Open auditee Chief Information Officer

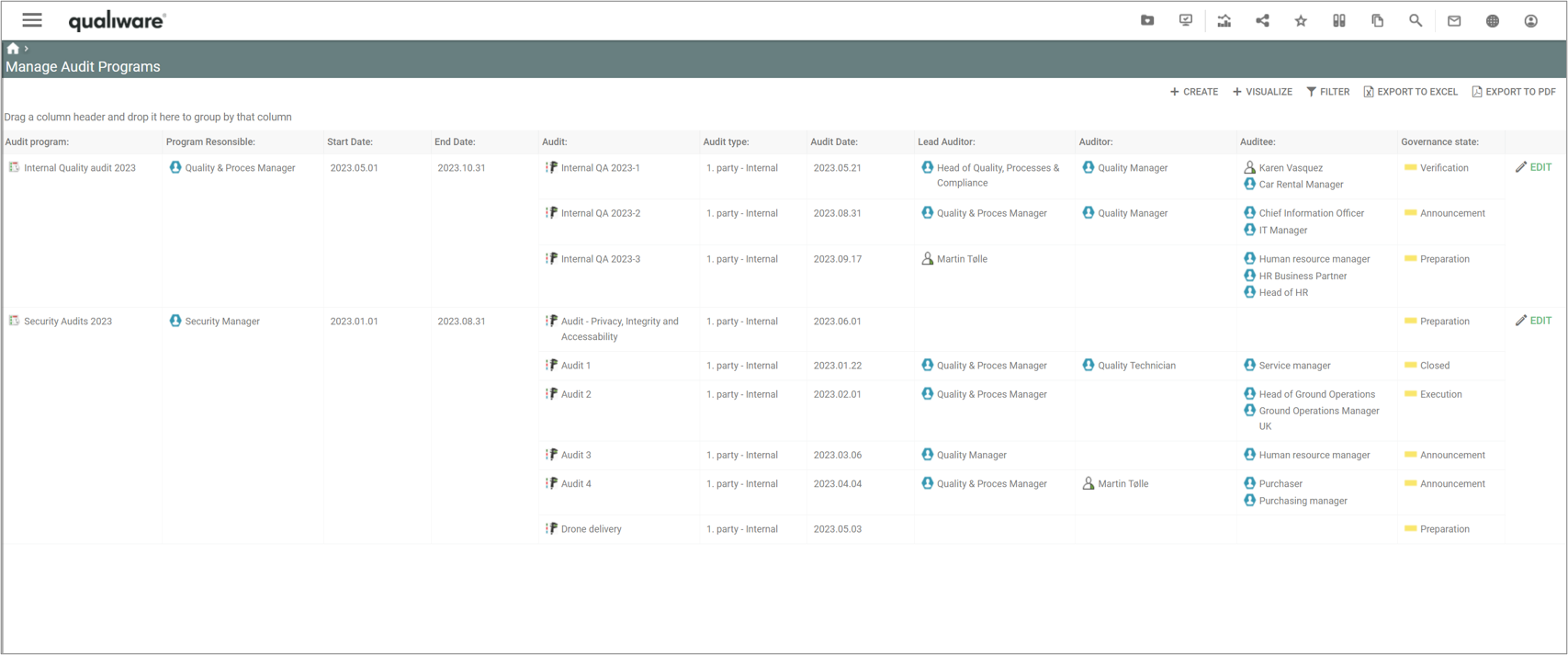click(x=1312, y=213)
